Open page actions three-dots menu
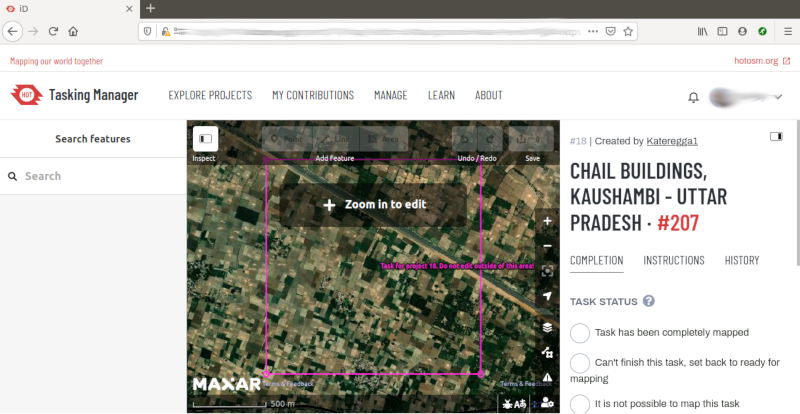Screen dimensions: 800x414 pyautogui.click(x=592, y=31)
